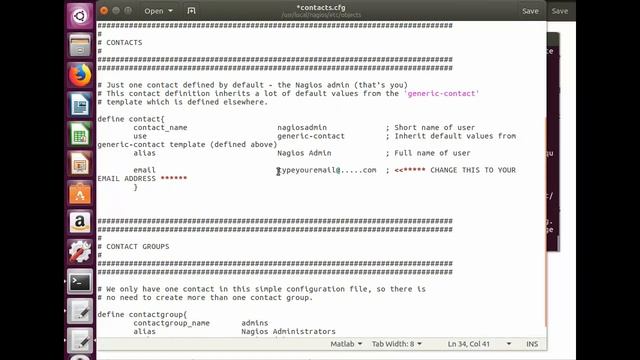
Task: Click the *contacts.cfg window title
Action: (321, 7)
